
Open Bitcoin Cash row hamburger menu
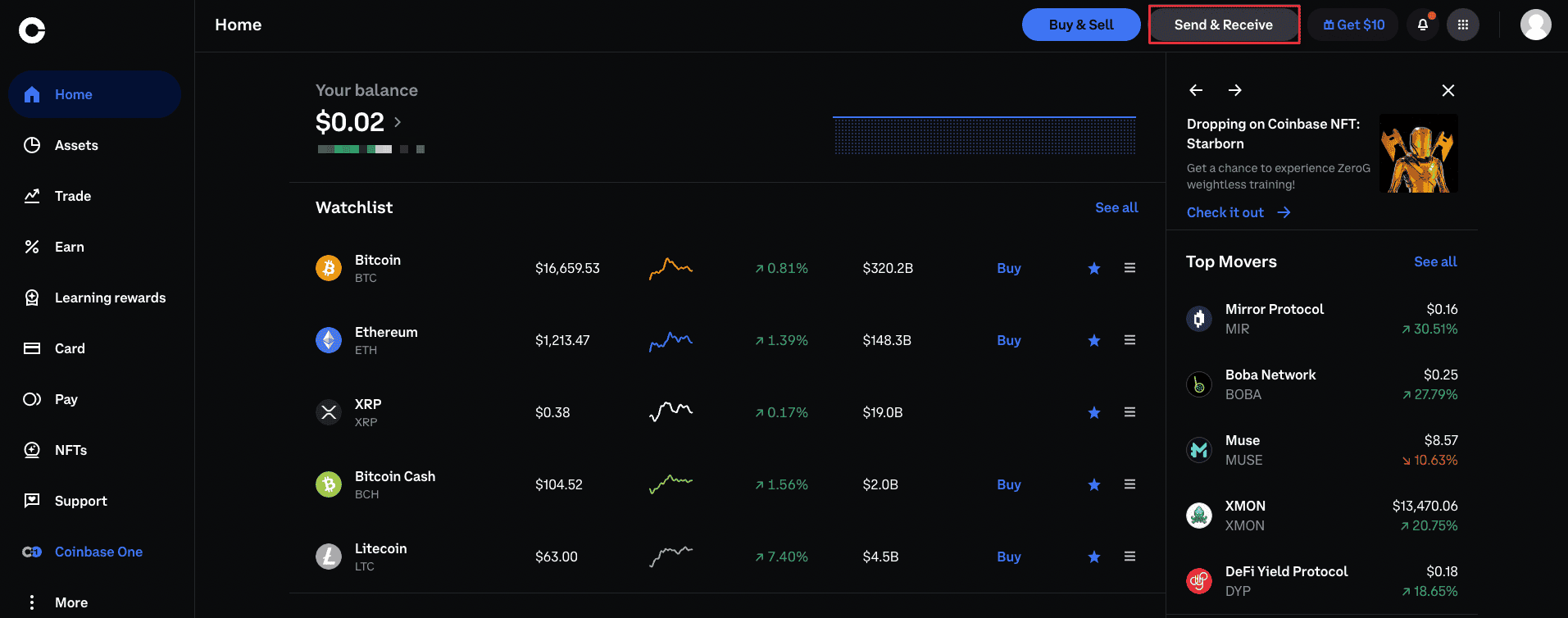[1129, 484]
